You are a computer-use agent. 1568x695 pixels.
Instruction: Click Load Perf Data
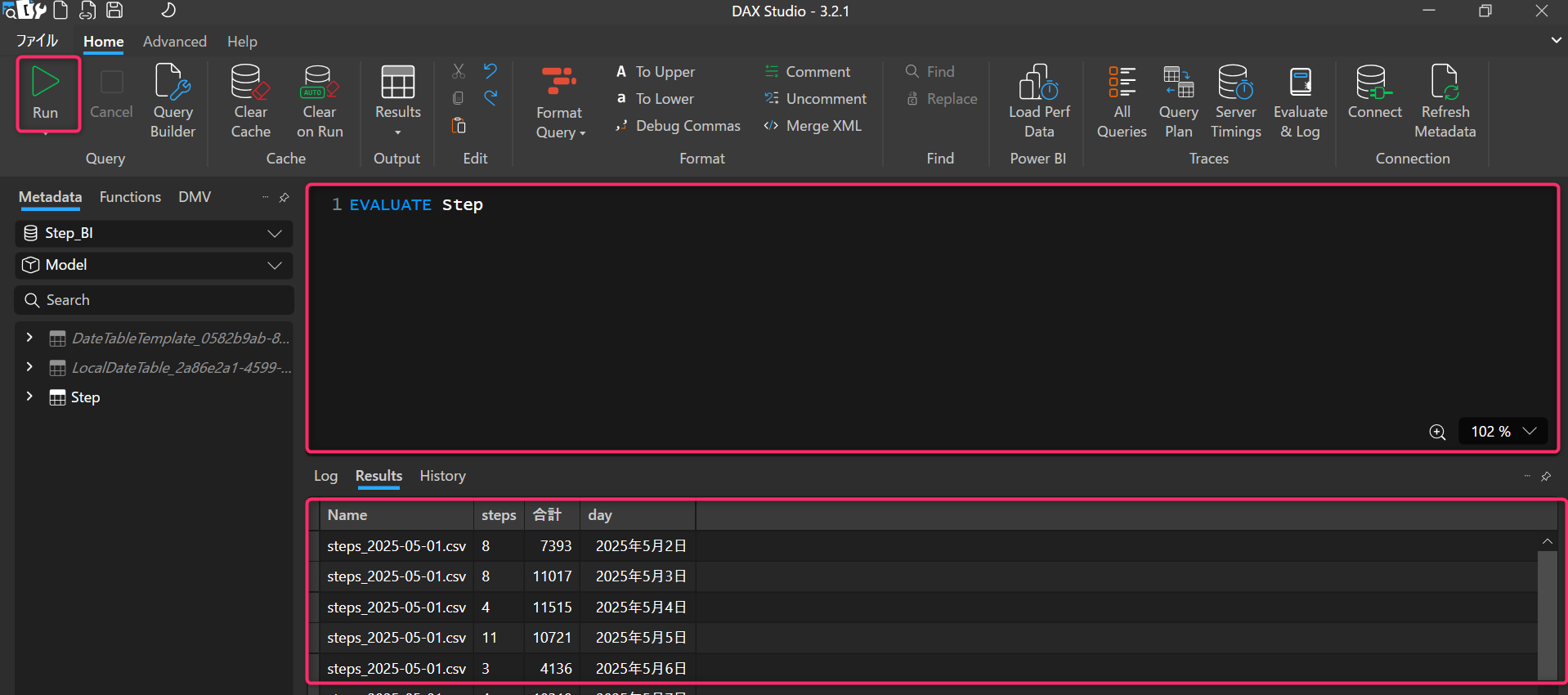click(1039, 101)
